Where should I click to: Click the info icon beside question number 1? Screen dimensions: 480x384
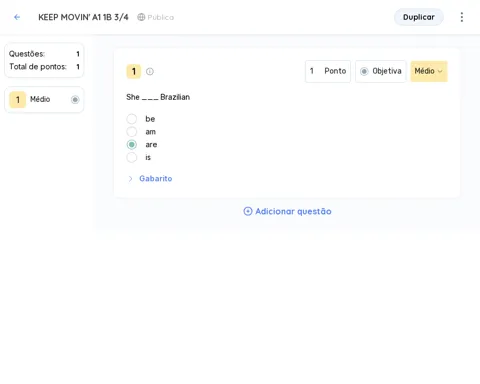click(150, 71)
